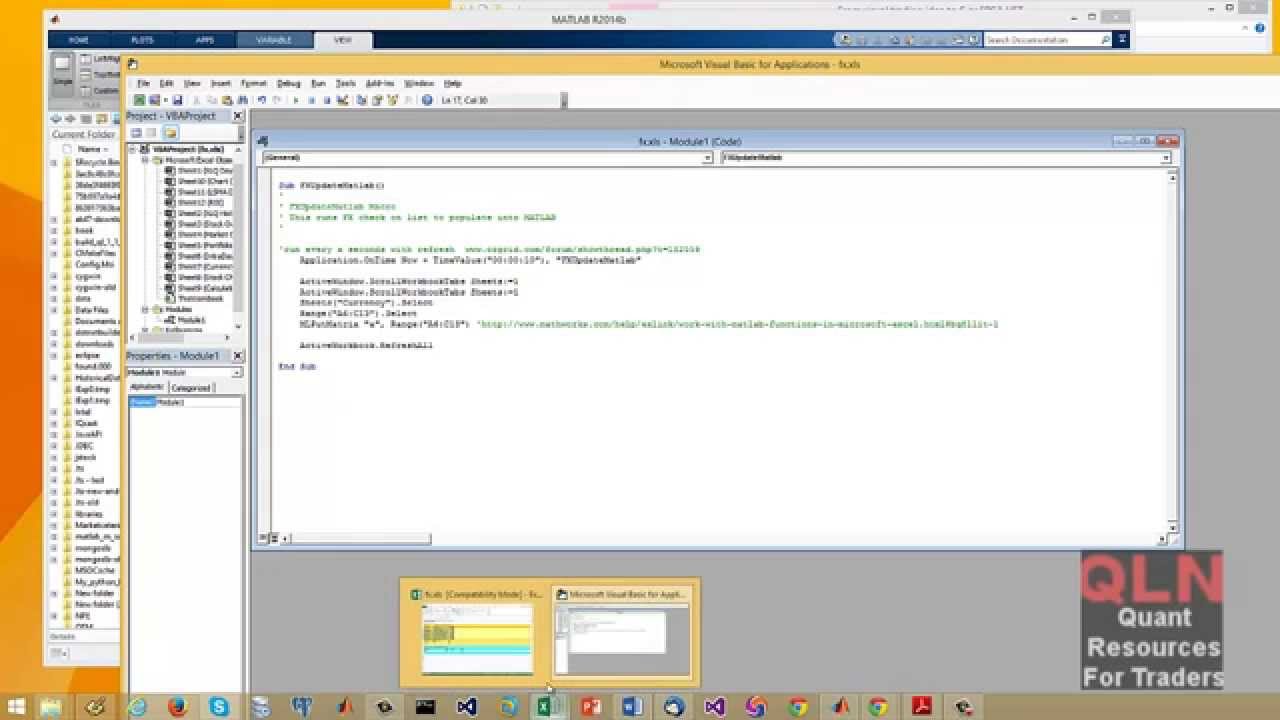Open the Object Browser from toolbar

[x=392, y=100]
